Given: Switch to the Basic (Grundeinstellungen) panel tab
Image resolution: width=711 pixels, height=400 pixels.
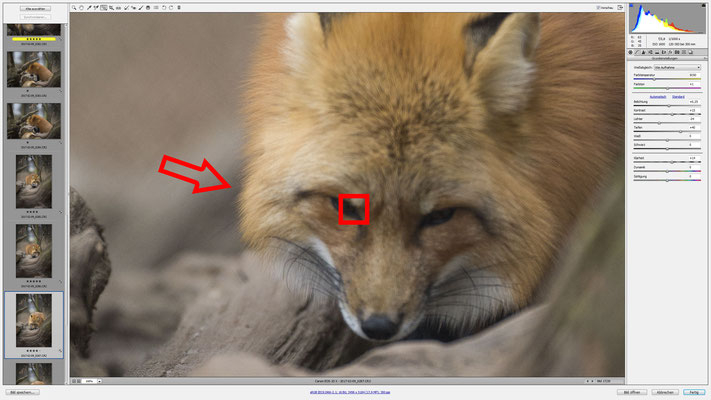Looking at the screenshot, I should coord(630,53).
